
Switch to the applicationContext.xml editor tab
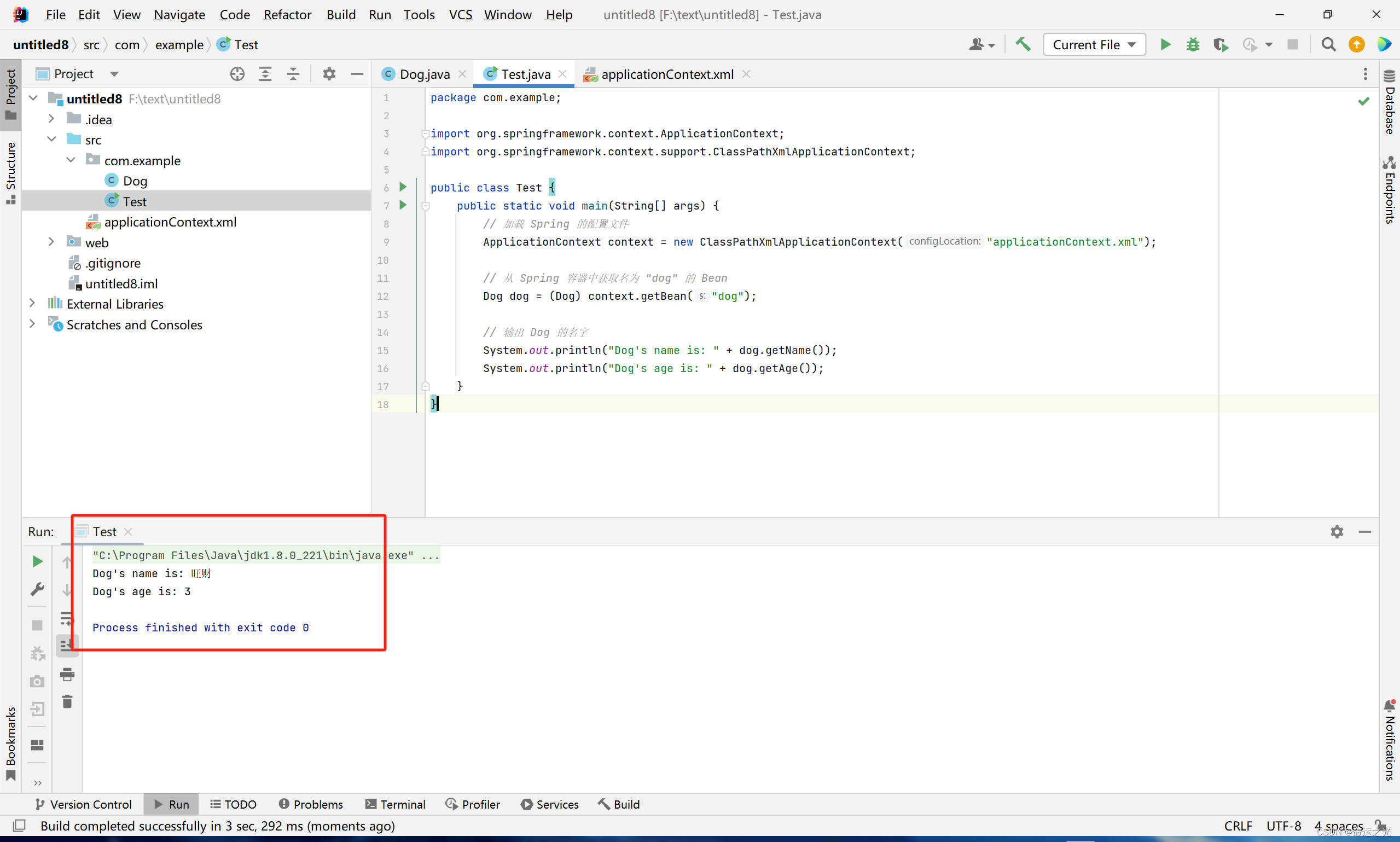(666, 74)
